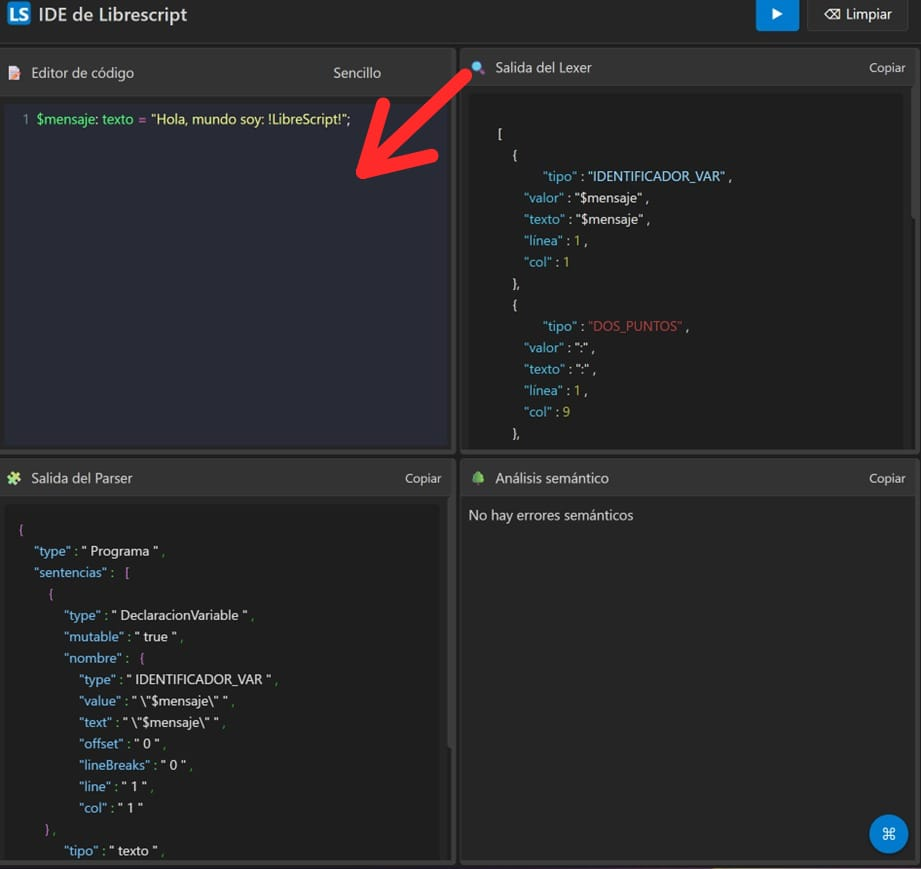Click the tree icon beside Análisis semántico
The image size is (921, 869).
pos(478,478)
